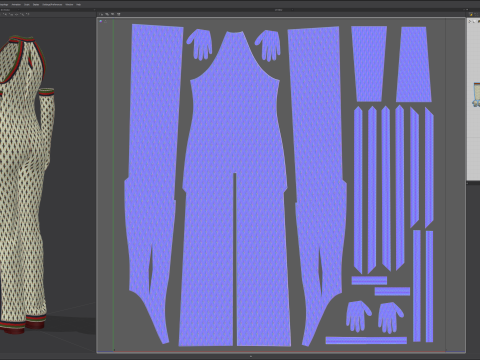Click the first icon in UV window toolbar

(101, 14)
